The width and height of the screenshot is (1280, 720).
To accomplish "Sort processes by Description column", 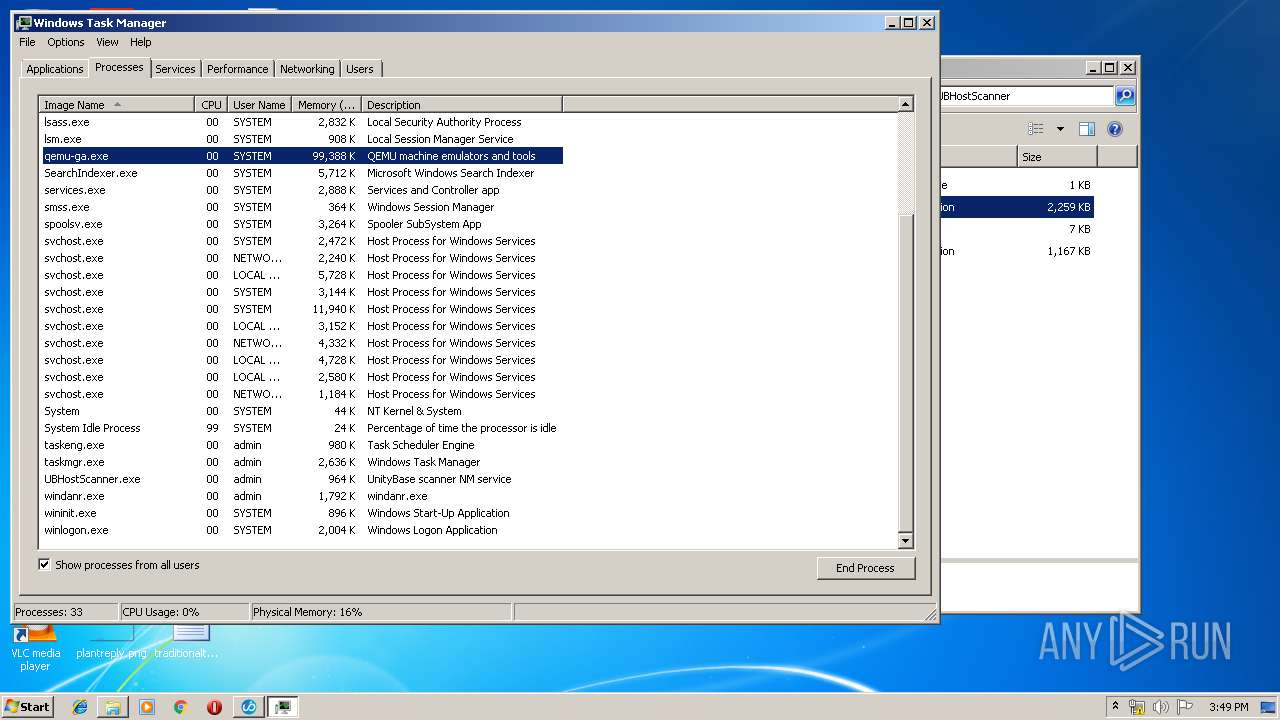I will click(462, 104).
